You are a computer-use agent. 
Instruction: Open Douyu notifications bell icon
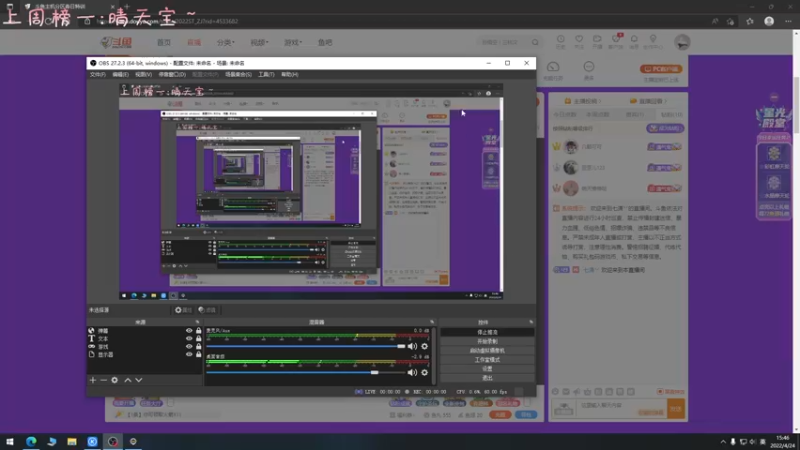coord(634,41)
